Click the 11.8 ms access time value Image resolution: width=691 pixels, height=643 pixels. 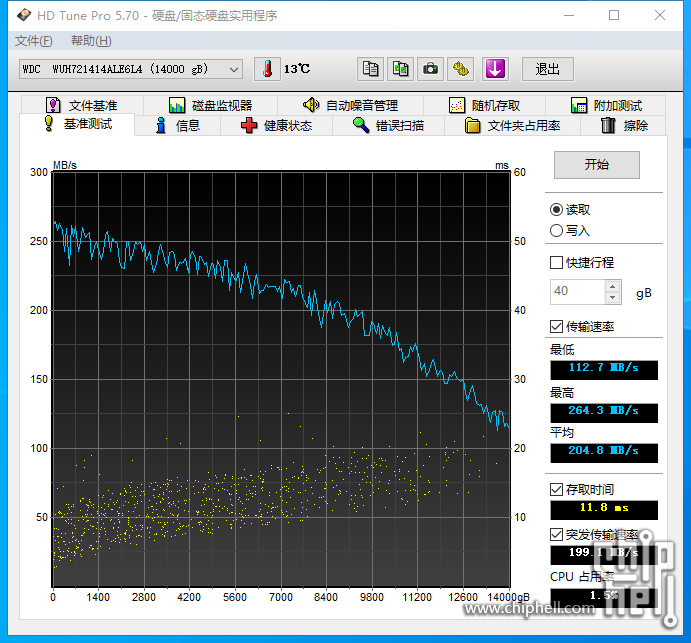[x=604, y=509]
